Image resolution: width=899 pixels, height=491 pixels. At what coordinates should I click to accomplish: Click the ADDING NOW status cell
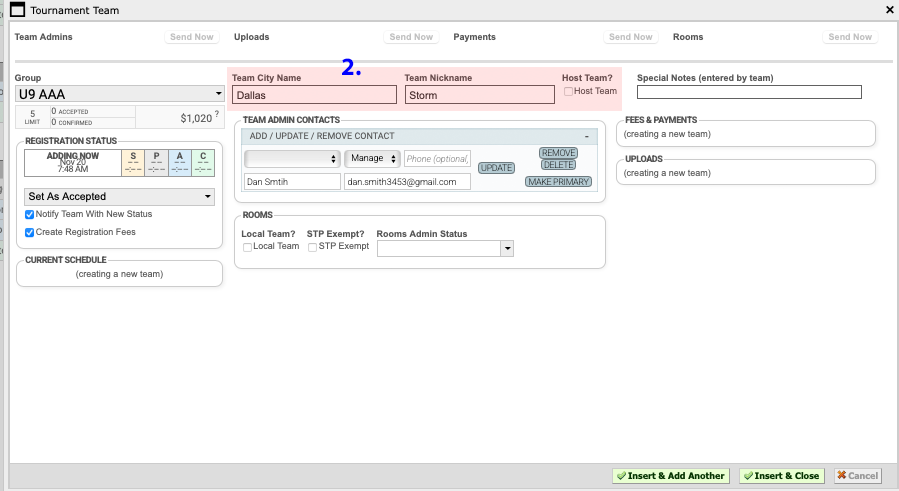tap(73, 163)
